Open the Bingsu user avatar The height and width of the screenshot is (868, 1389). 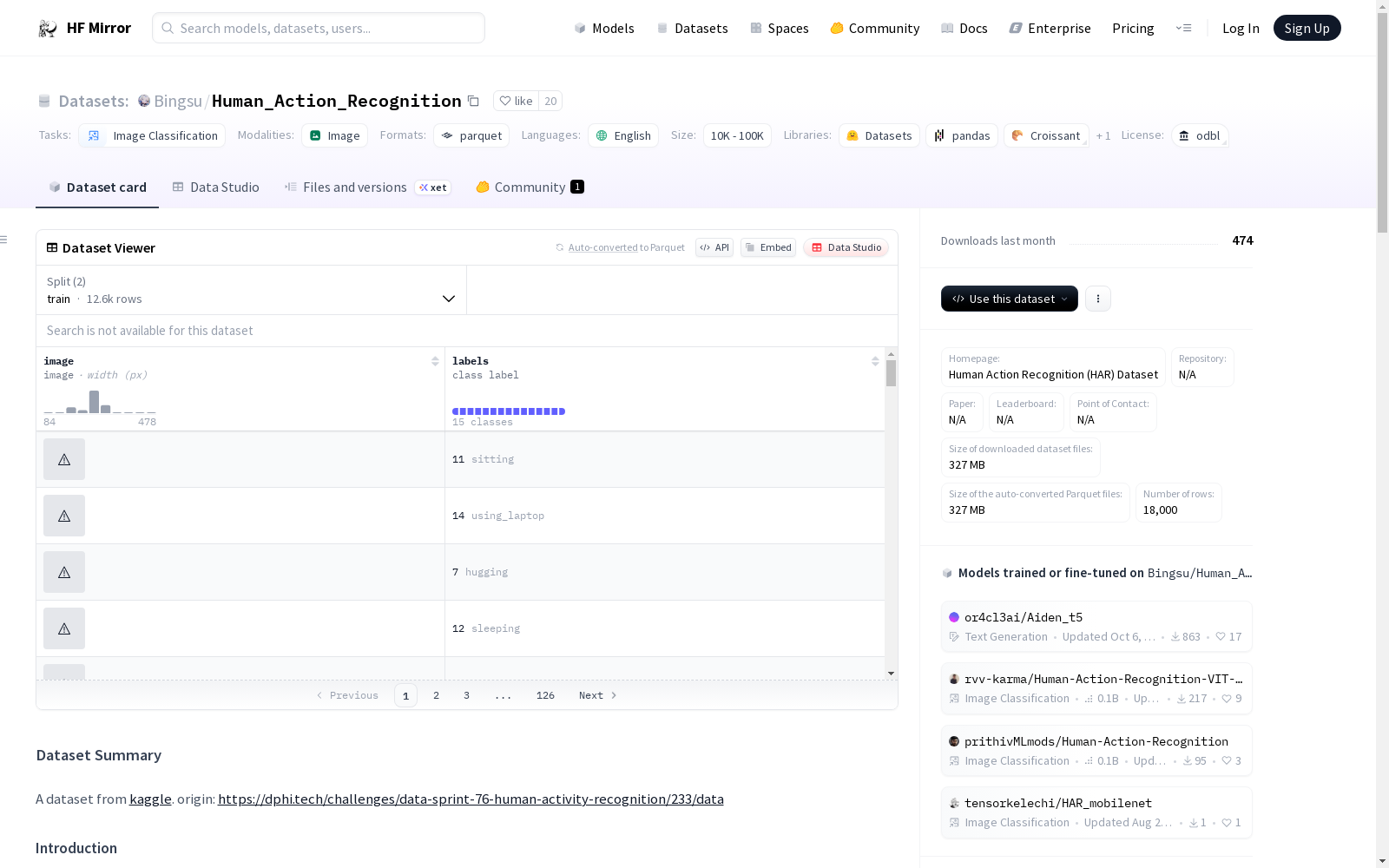[x=144, y=101]
